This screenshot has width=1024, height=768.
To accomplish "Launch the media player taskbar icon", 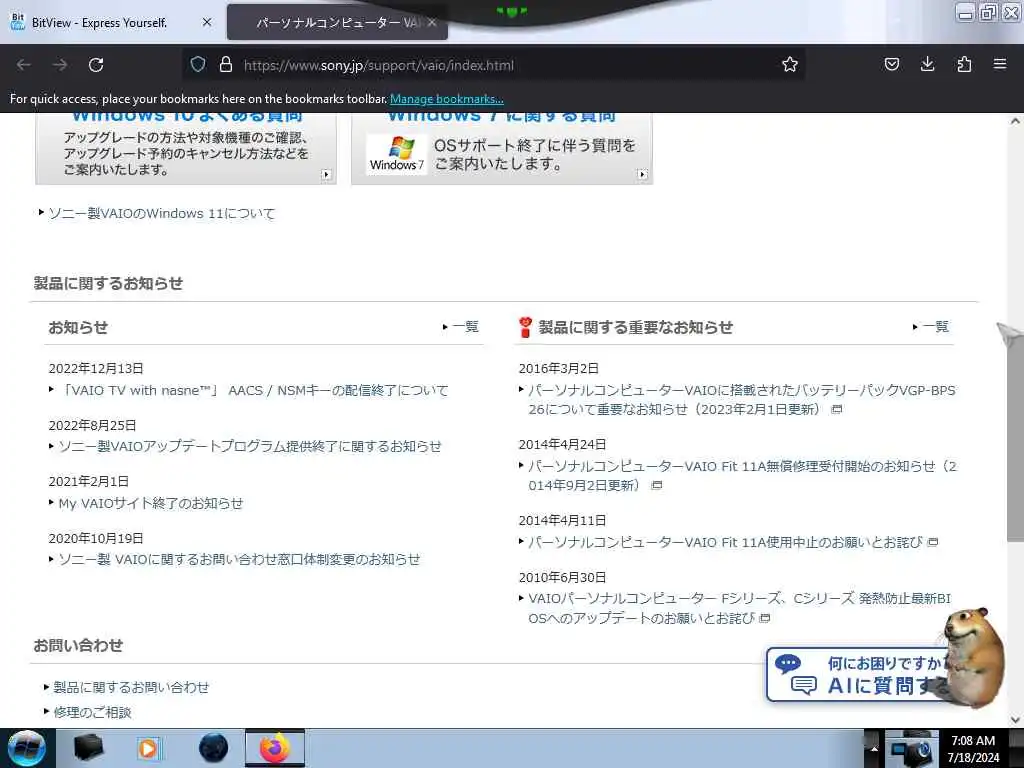I will pos(148,748).
